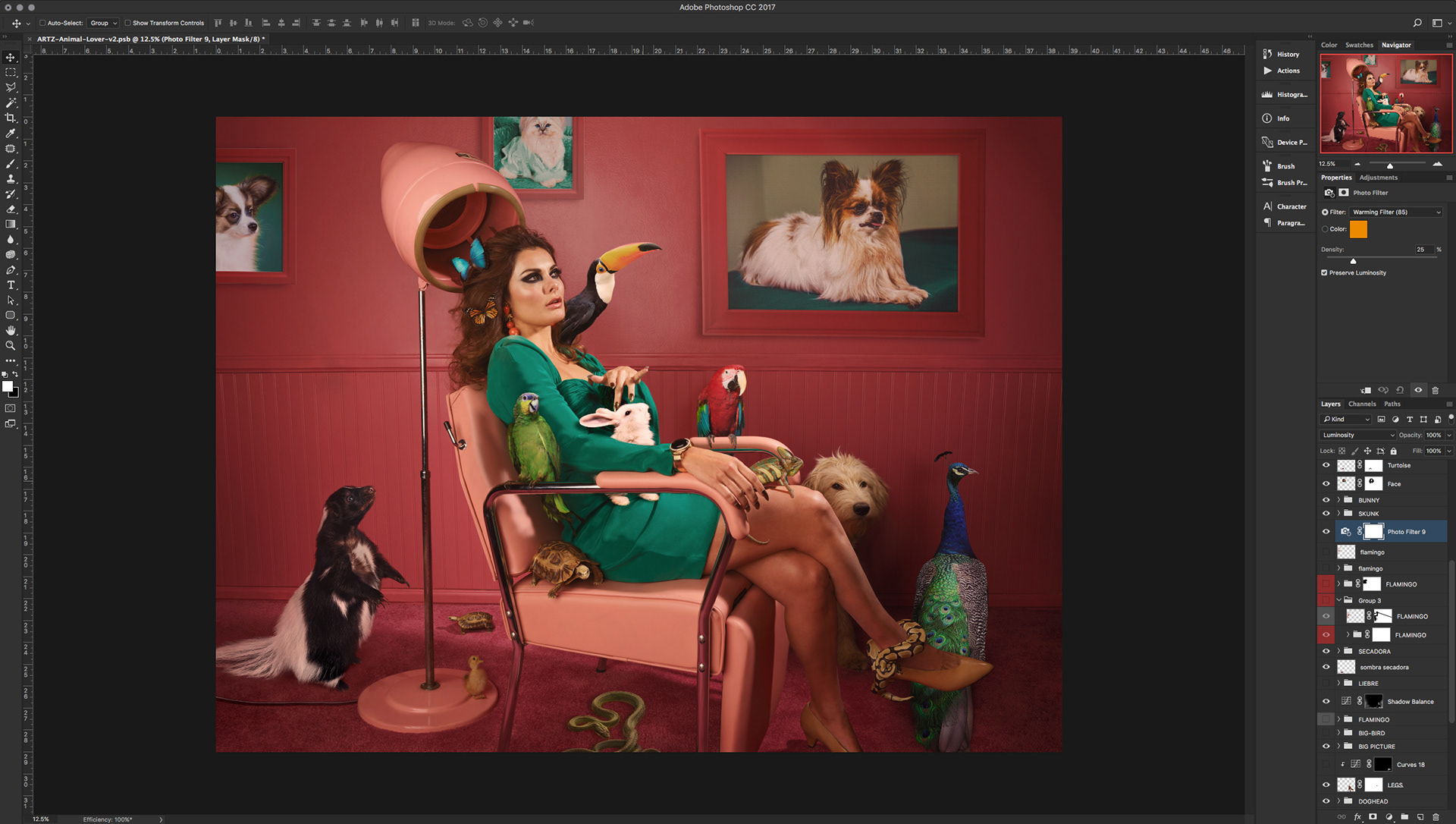Select the Color radio button
The height and width of the screenshot is (824, 1456).
pyautogui.click(x=1325, y=229)
